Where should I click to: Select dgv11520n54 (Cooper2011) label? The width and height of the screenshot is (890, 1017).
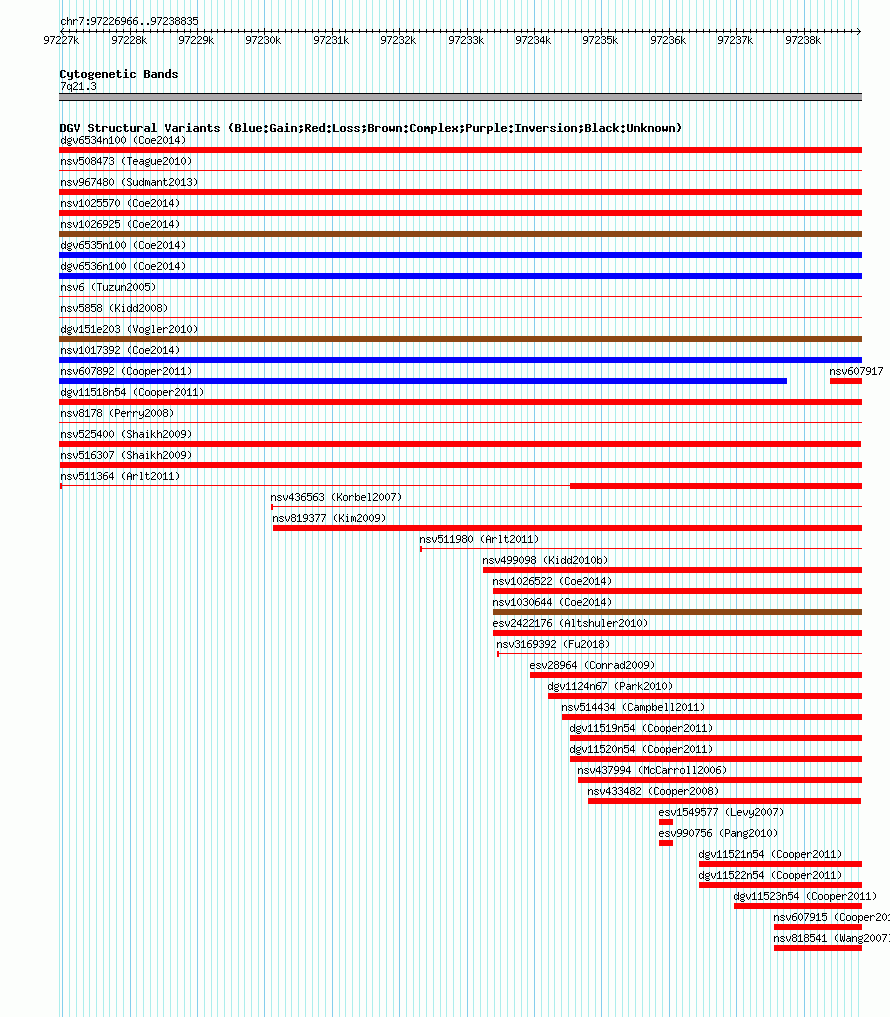(x=642, y=749)
